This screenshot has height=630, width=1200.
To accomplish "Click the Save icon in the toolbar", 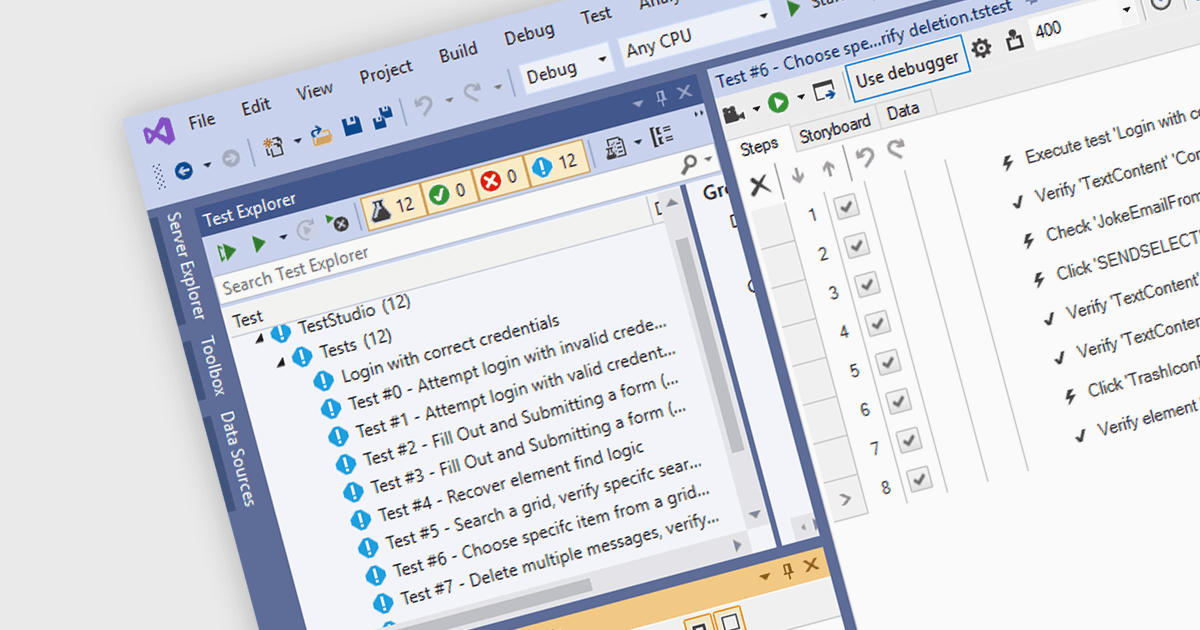I will (x=352, y=126).
